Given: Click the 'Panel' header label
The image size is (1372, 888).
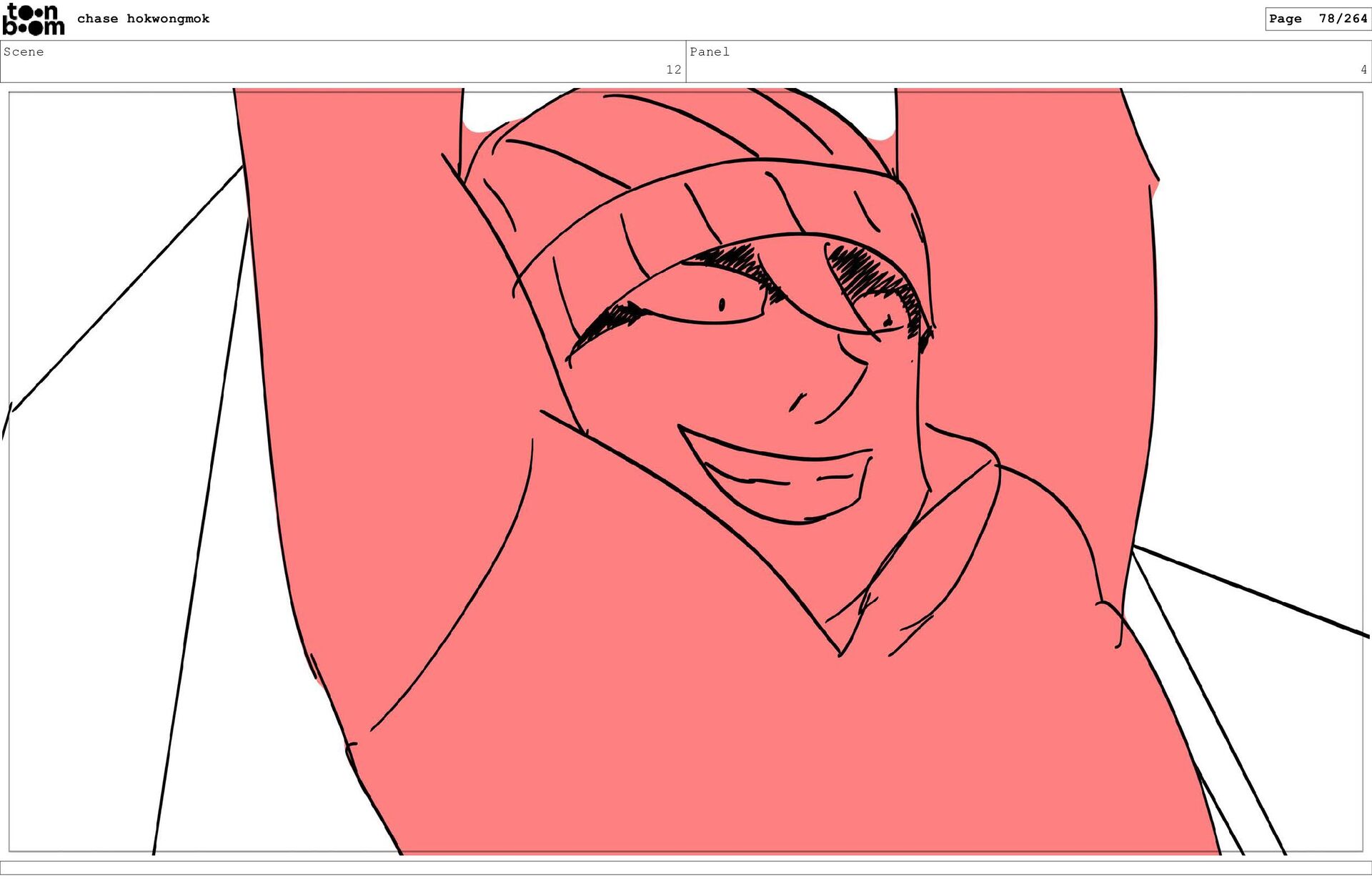Looking at the screenshot, I should click(x=709, y=51).
